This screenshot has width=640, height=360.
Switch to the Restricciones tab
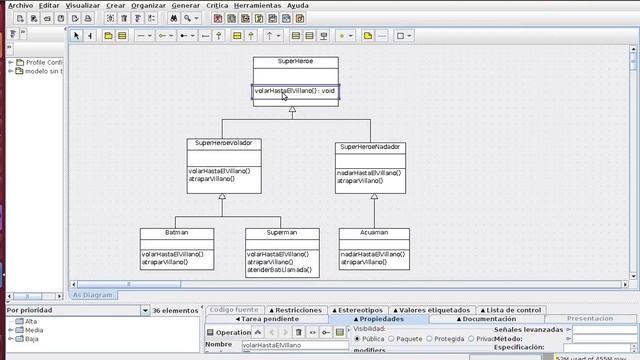coord(296,310)
